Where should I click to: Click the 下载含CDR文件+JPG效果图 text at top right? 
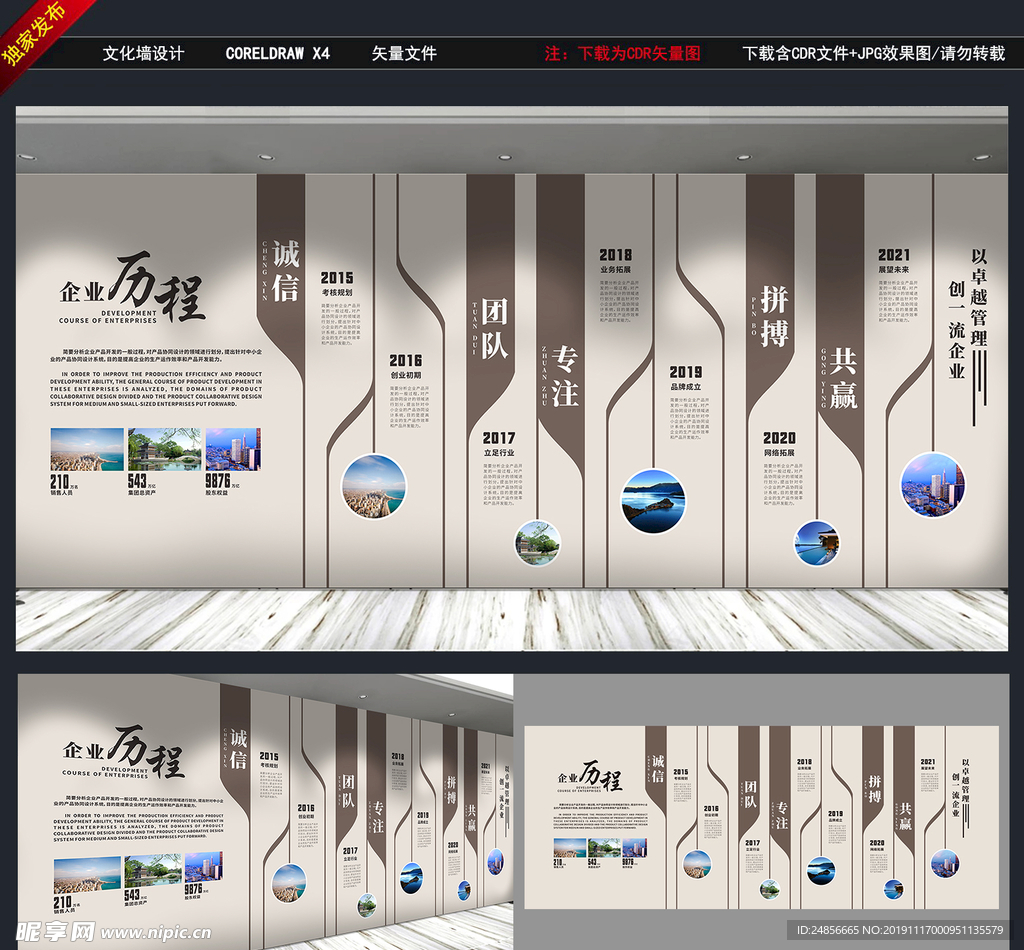[x=873, y=53]
